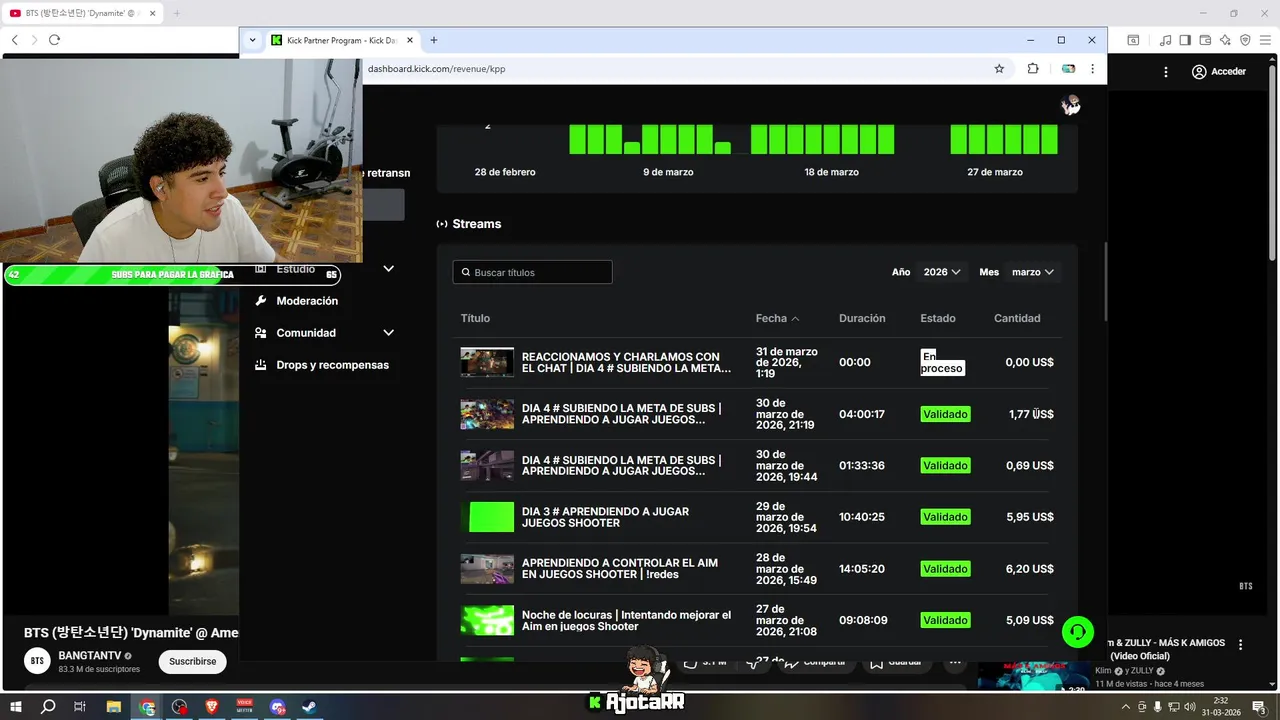1280x720 pixels.
Task: Open the DIA 3 # APRENDIENDO stream thumbnail
Action: pos(487,517)
